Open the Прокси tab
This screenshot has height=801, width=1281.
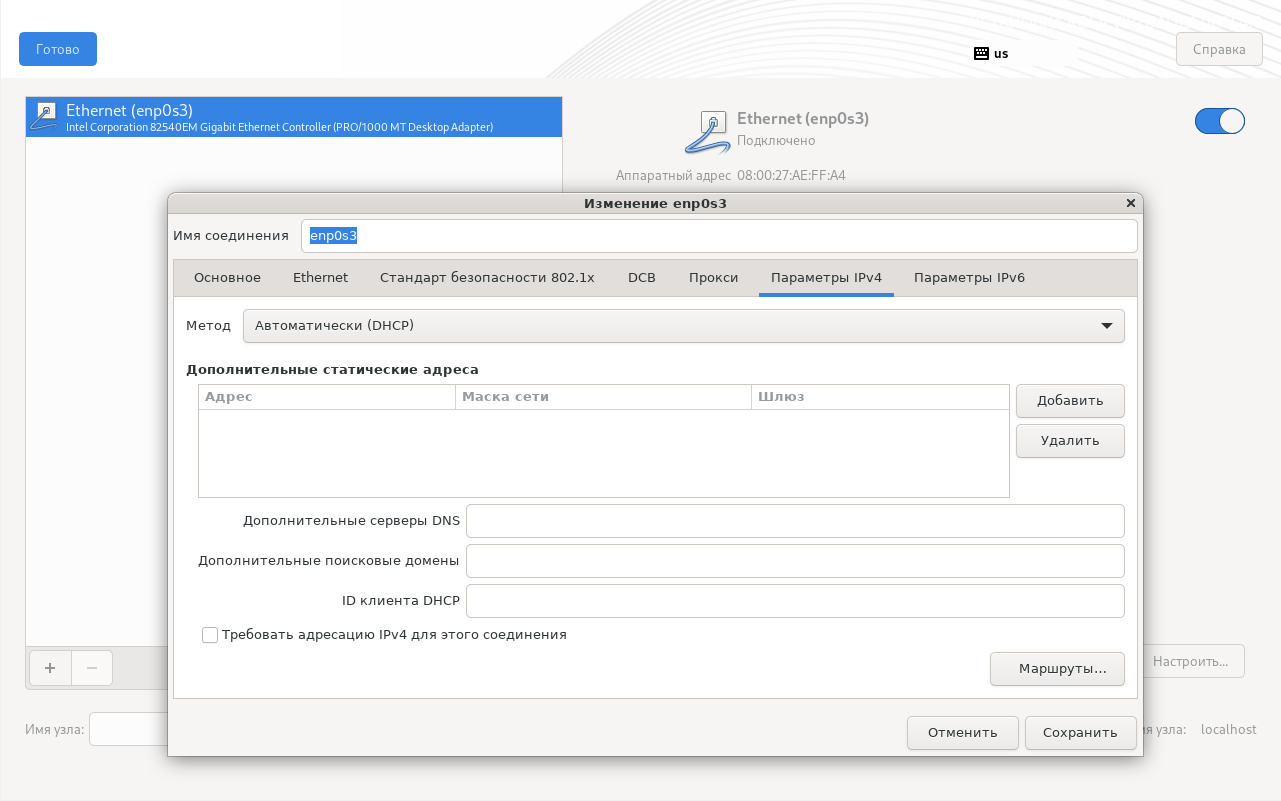pyautogui.click(x=713, y=278)
